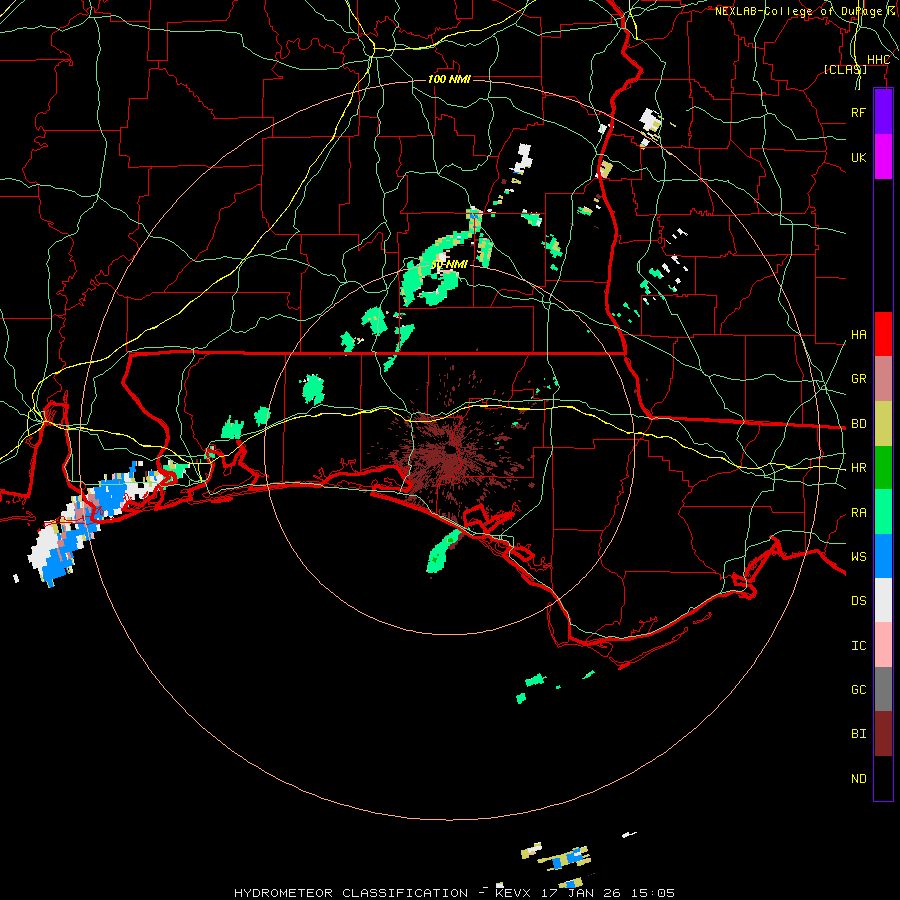
Task: Click the ND legend label
Action: click(x=858, y=779)
